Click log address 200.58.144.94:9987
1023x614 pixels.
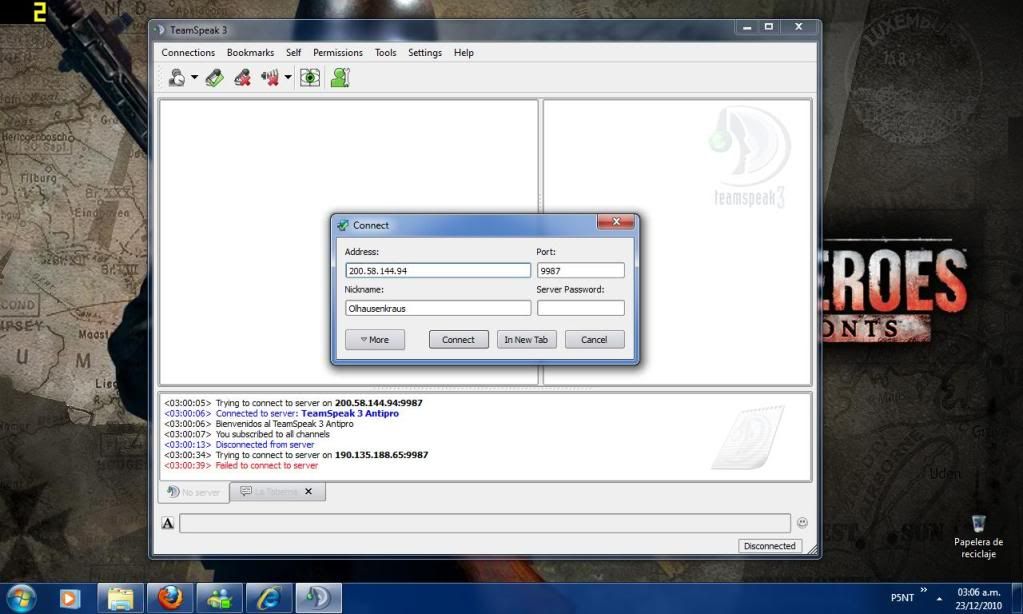pos(378,403)
